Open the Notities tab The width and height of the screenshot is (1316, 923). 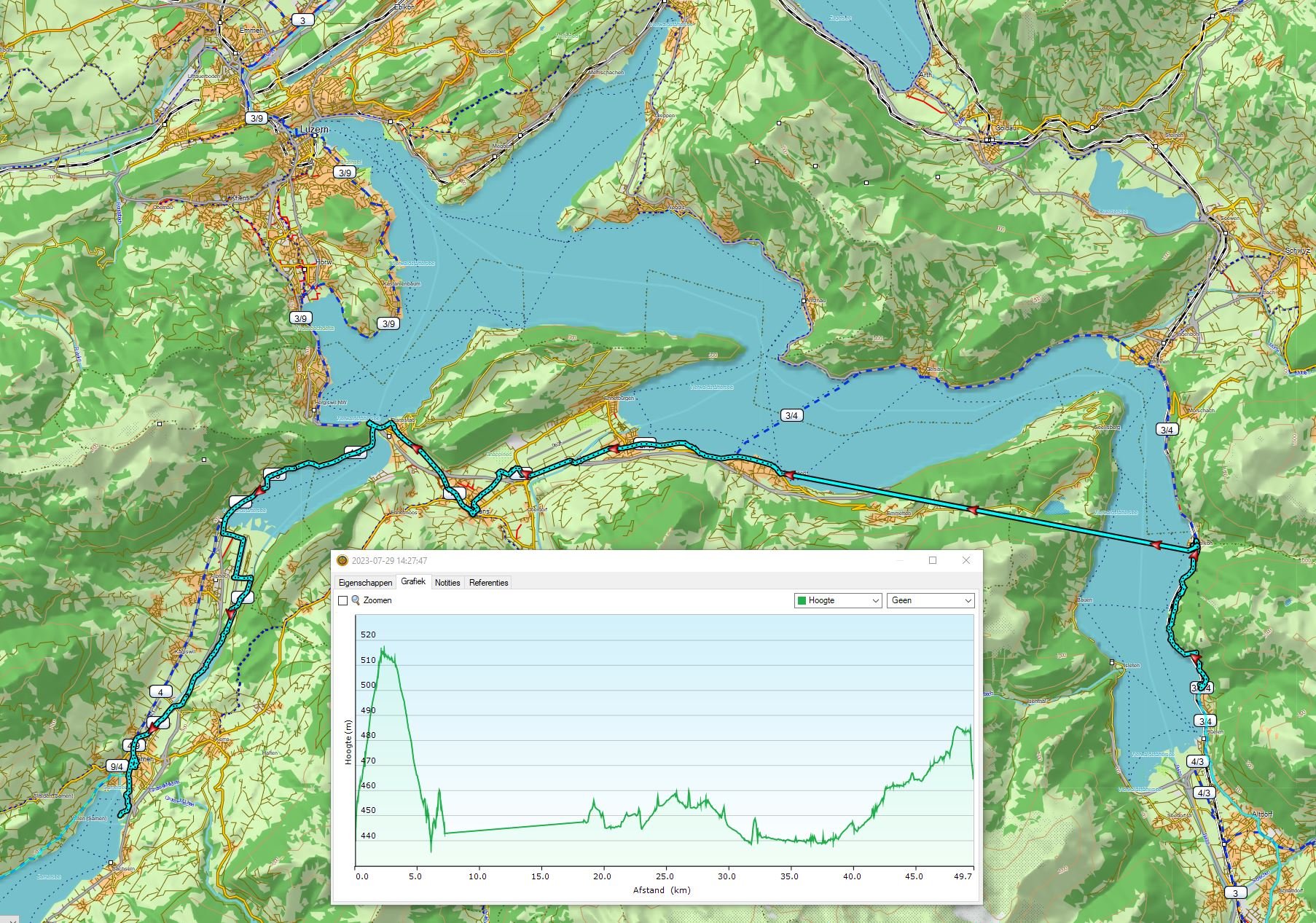tap(447, 583)
